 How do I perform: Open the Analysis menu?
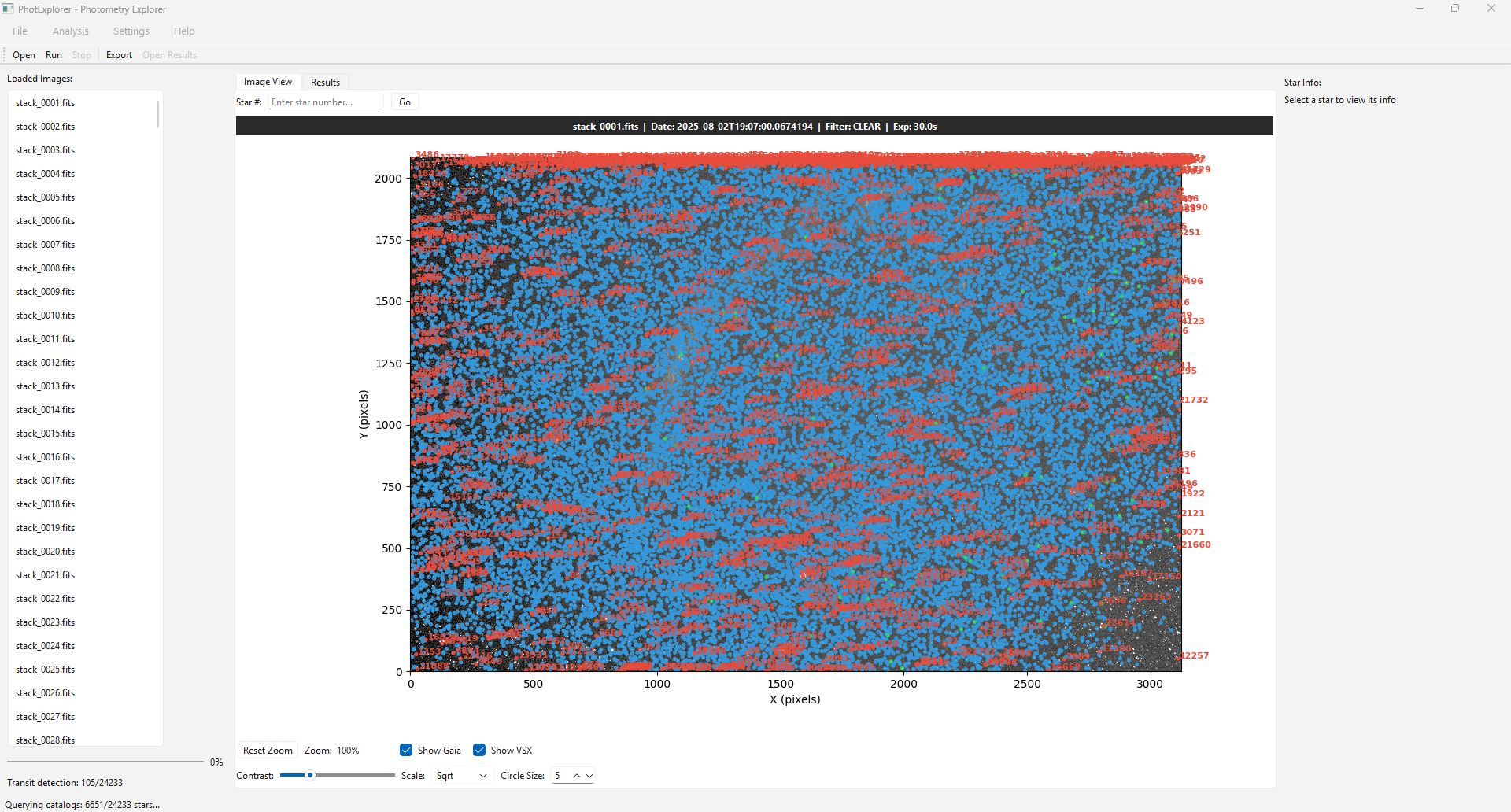point(71,31)
